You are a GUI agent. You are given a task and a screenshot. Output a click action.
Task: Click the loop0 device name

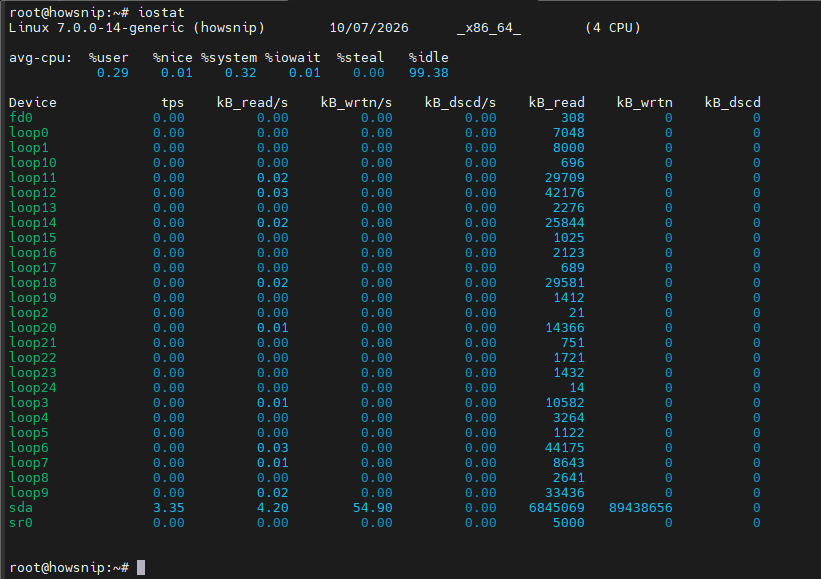[x=29, y=133]
